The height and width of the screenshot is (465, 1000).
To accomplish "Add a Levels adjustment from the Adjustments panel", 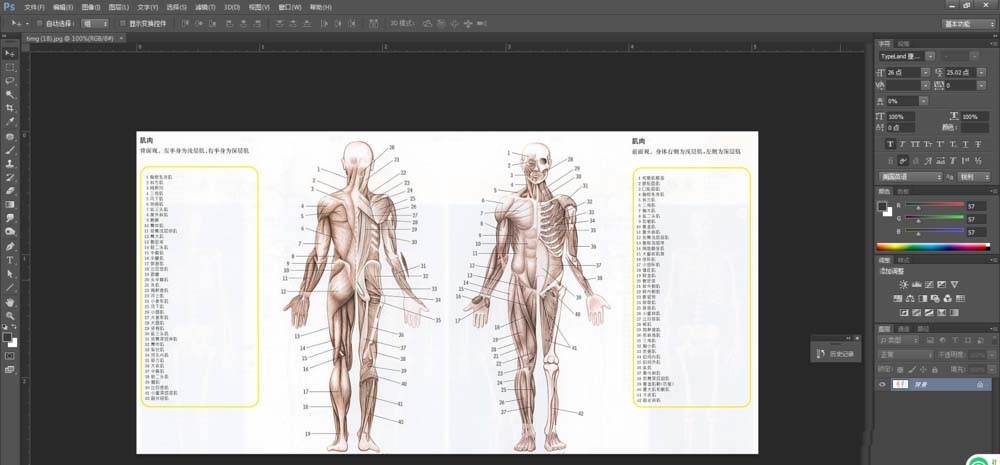I will 917,285.
